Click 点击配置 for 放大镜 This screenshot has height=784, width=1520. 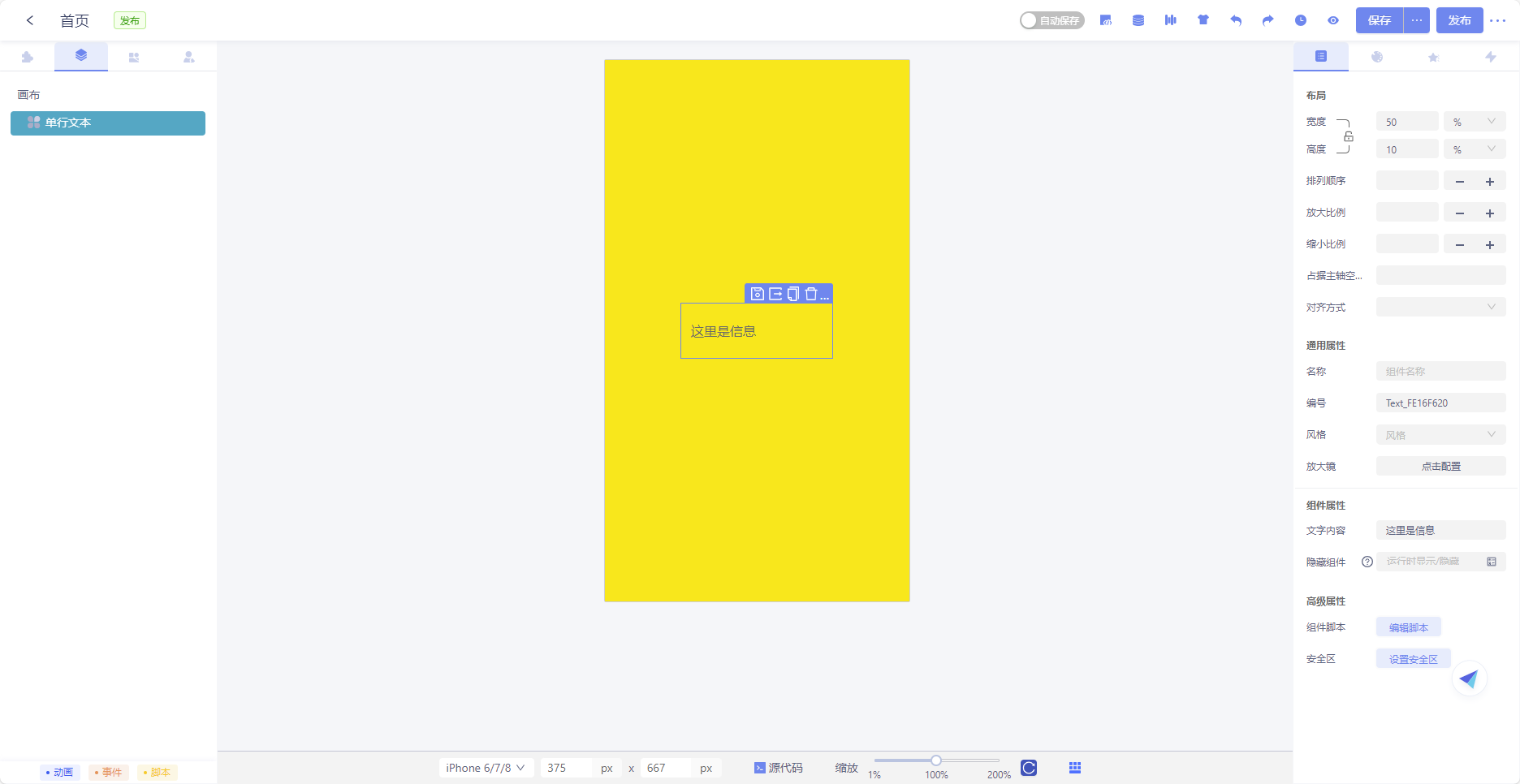tap(1441, 466)
